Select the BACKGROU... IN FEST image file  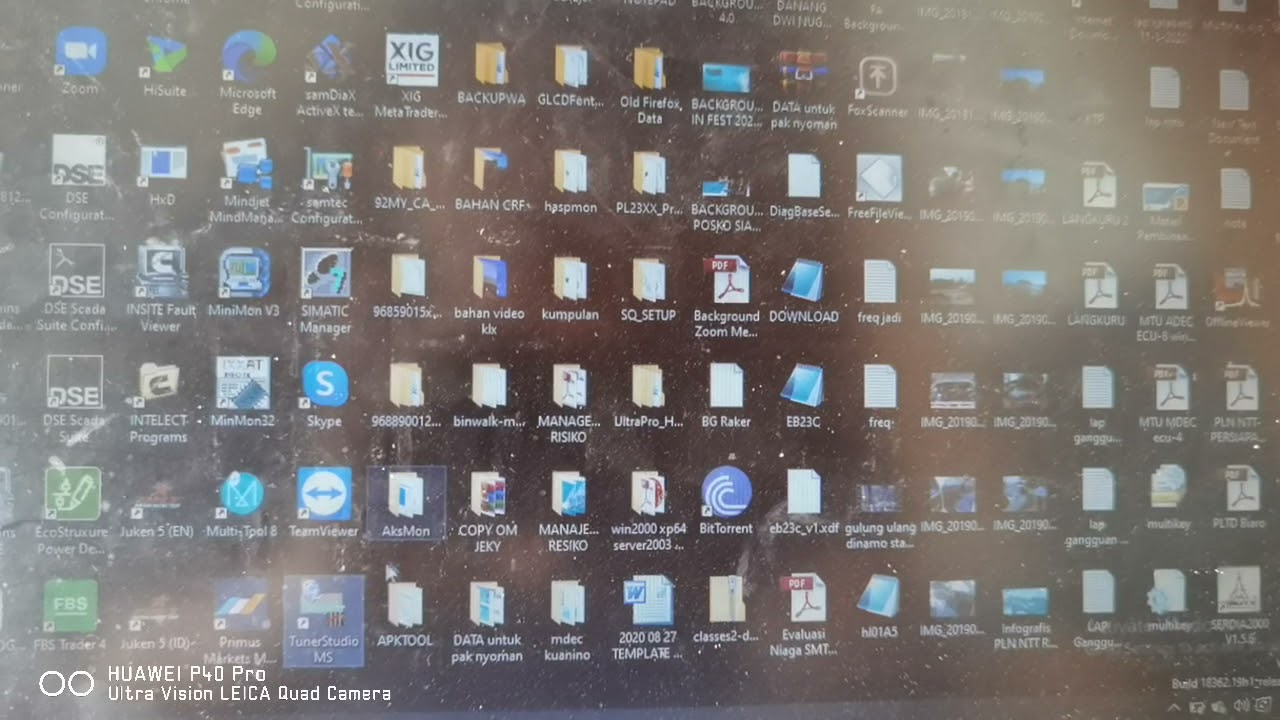[x=727, y=92]
